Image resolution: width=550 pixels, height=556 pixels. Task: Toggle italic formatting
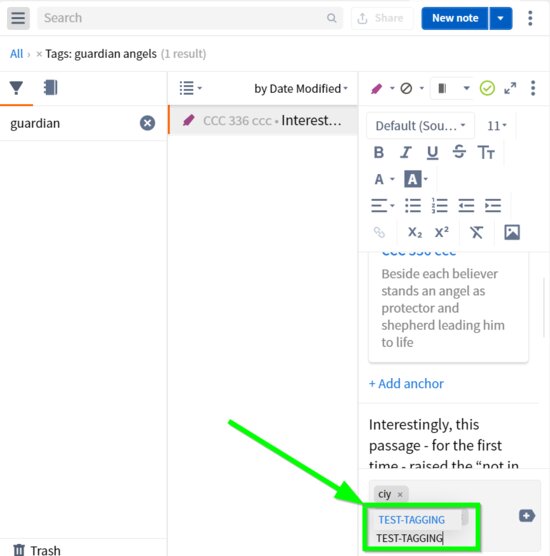405,152
